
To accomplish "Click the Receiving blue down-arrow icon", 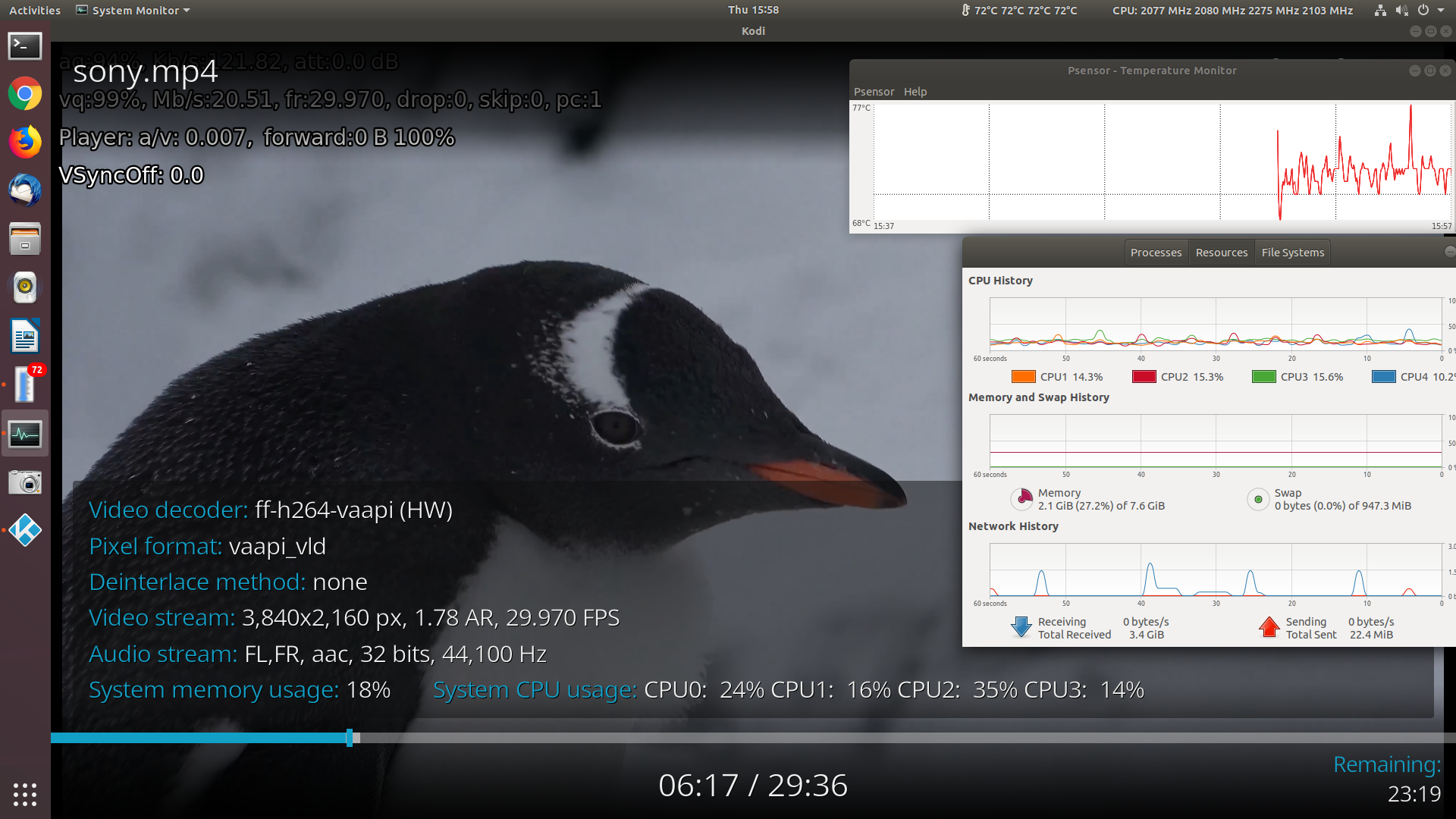I will [1021, 627].
